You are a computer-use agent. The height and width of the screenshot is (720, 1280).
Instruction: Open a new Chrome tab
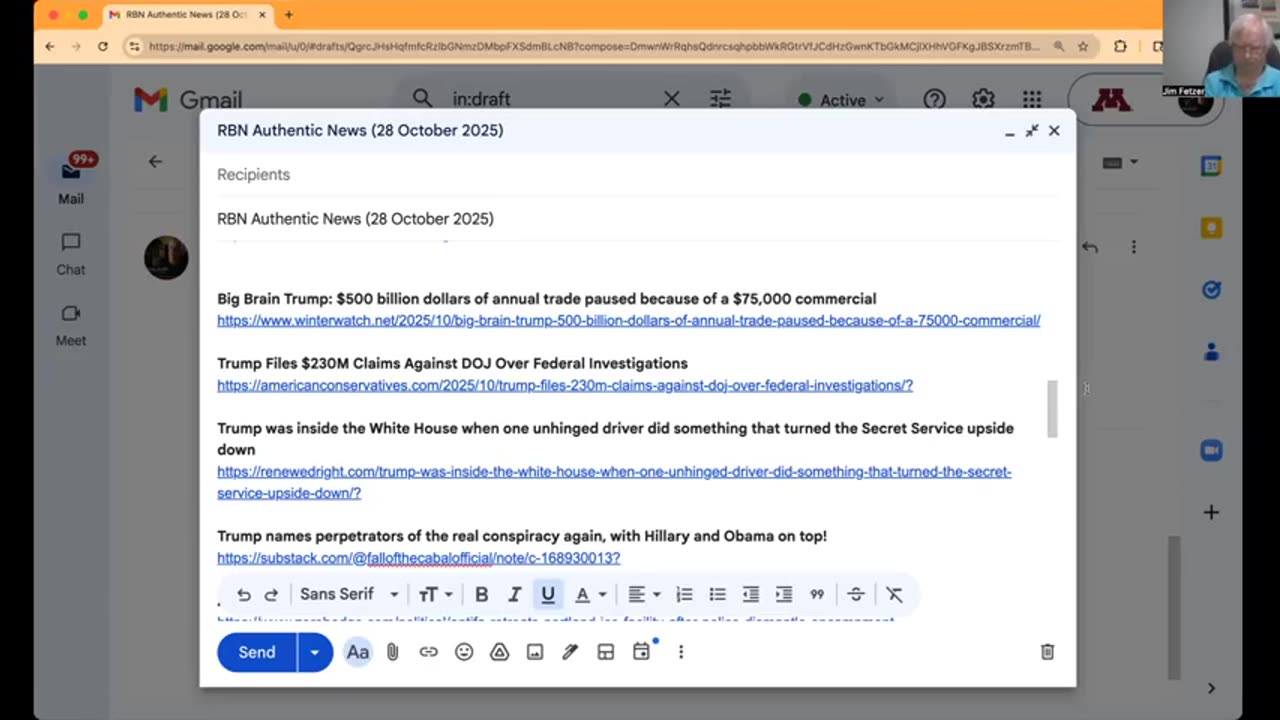pos(289,15)
